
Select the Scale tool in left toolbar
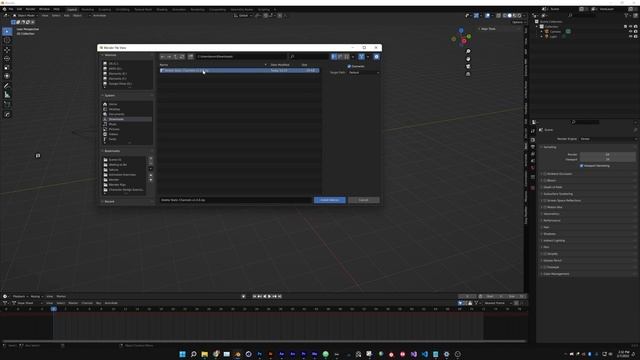[x=7, y=67]
